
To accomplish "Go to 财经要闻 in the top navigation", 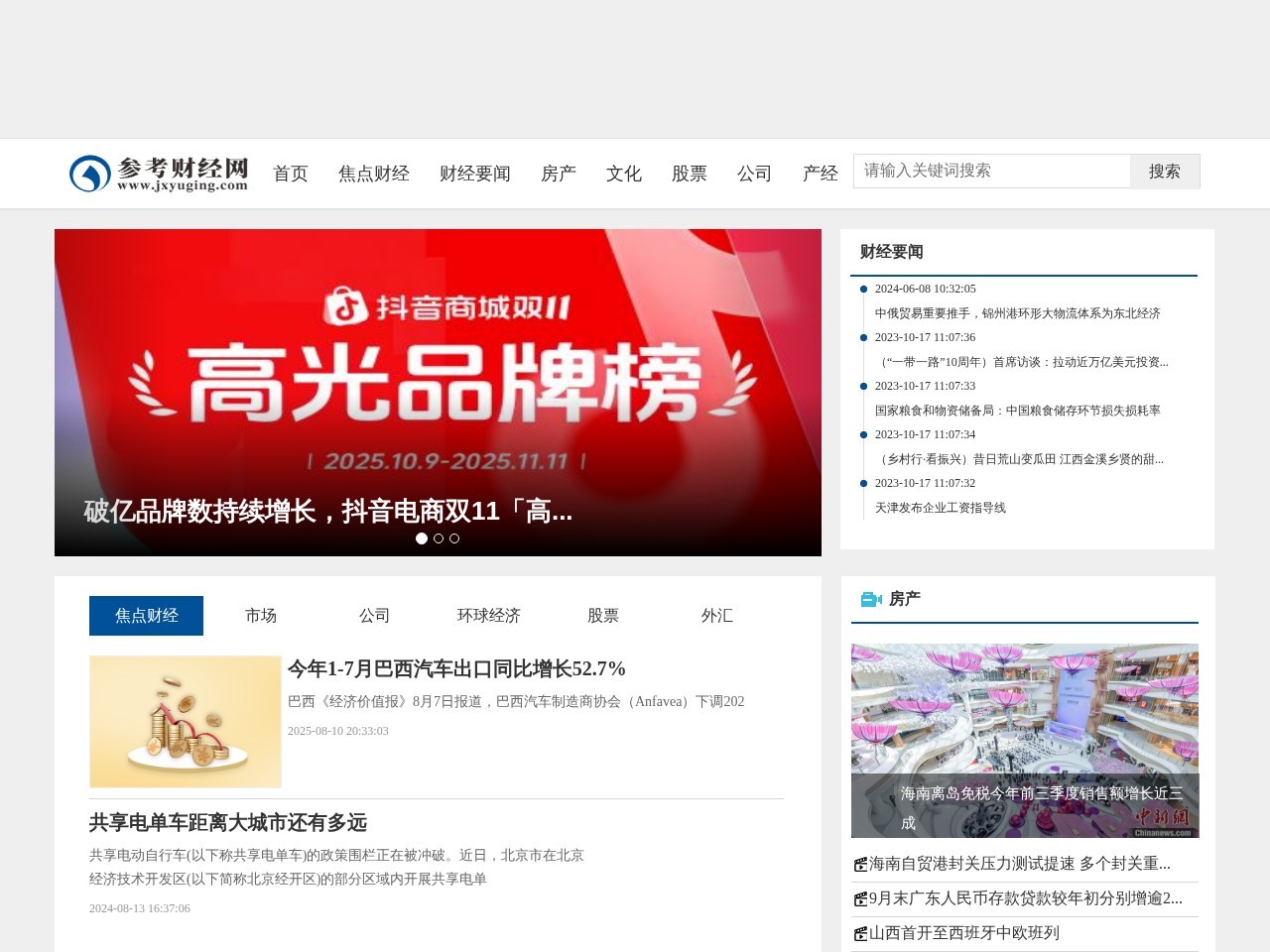I will pos(474,174).
